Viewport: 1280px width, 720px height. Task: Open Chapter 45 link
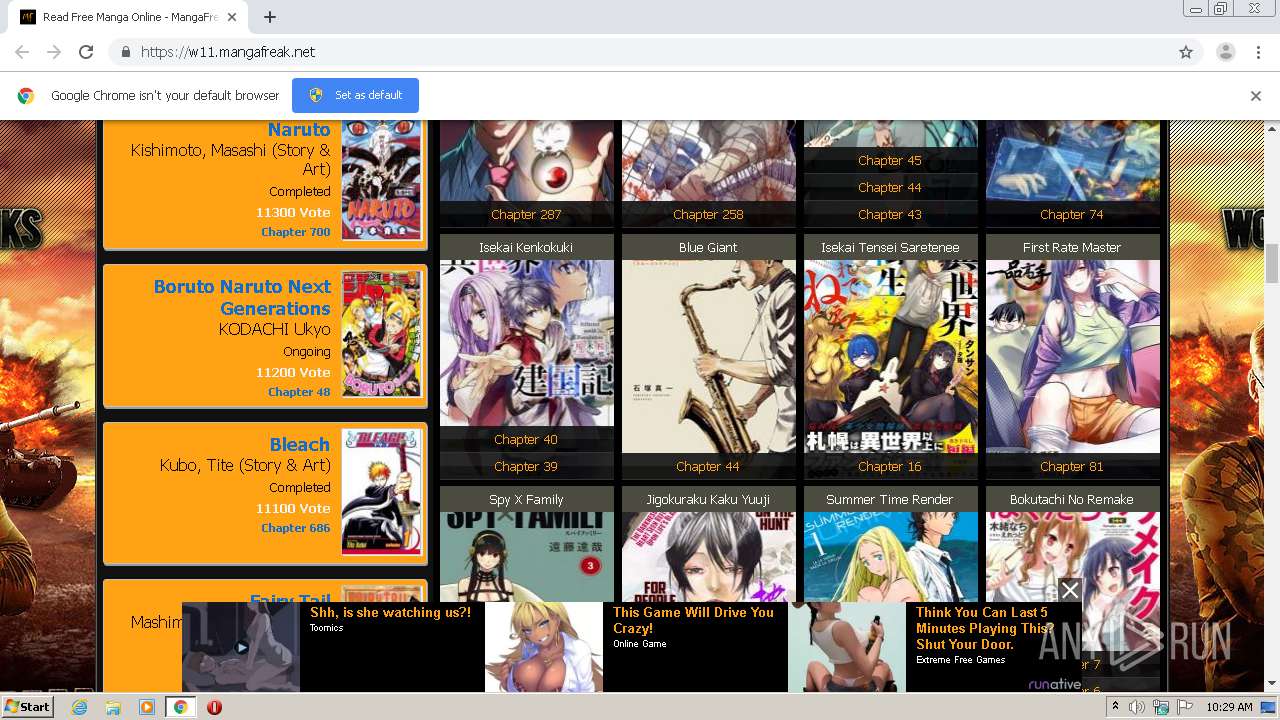[890, 160]
